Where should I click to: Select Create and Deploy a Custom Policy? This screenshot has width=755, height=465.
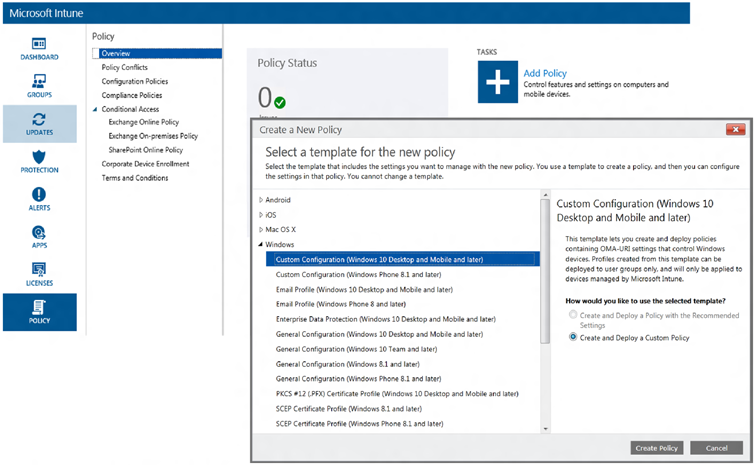[573, 337]
